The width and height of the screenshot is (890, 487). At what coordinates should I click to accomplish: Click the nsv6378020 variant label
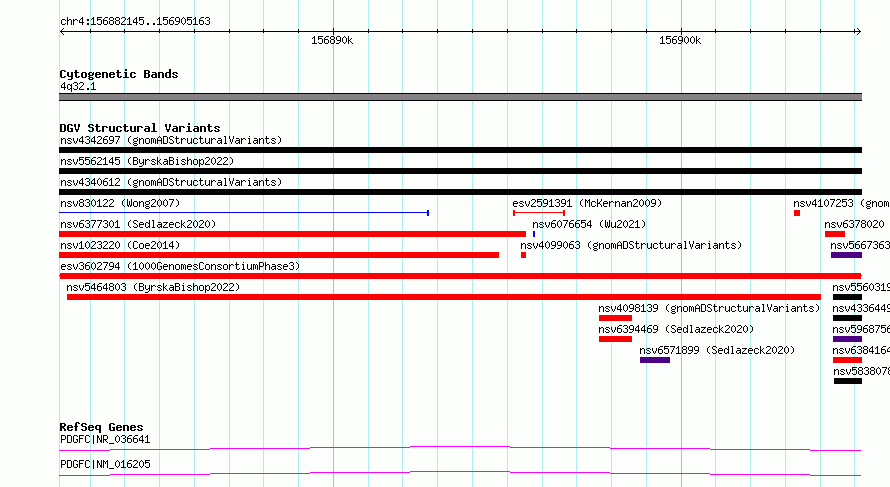point(854,224)
